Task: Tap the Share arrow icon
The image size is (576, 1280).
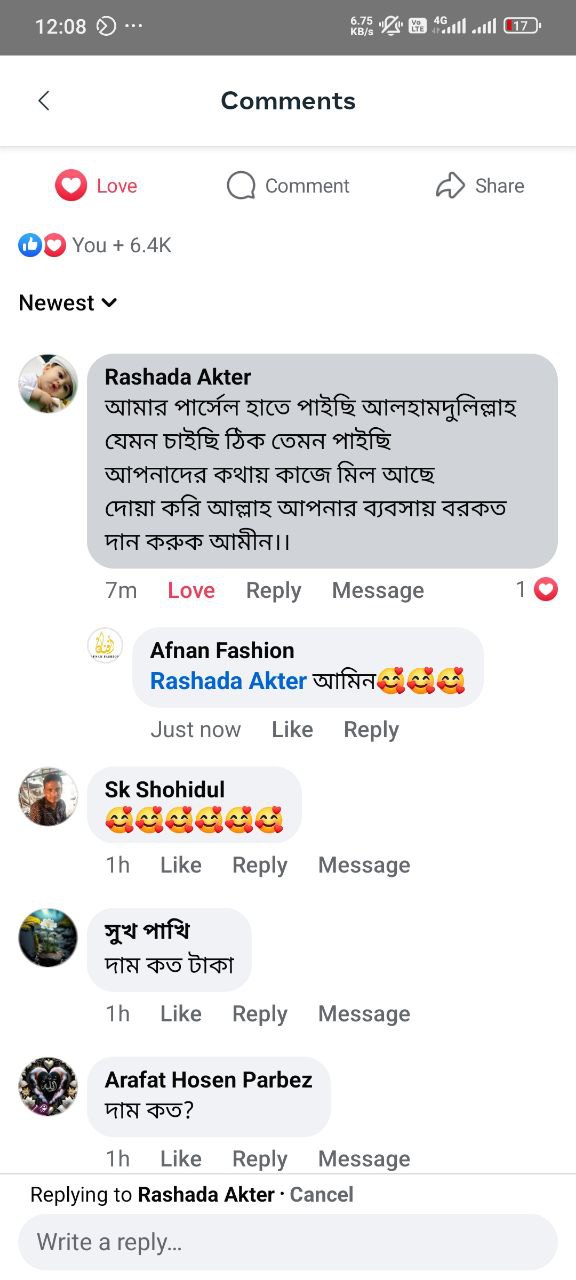Action: 451,185
